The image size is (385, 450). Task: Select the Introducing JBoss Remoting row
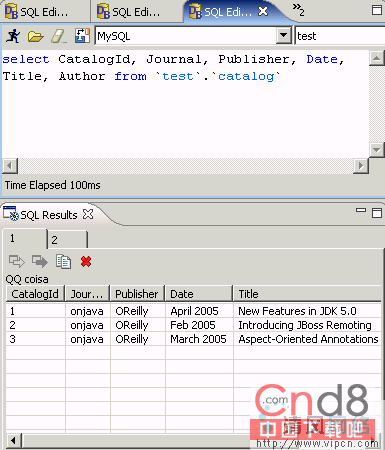coord(193,325)
